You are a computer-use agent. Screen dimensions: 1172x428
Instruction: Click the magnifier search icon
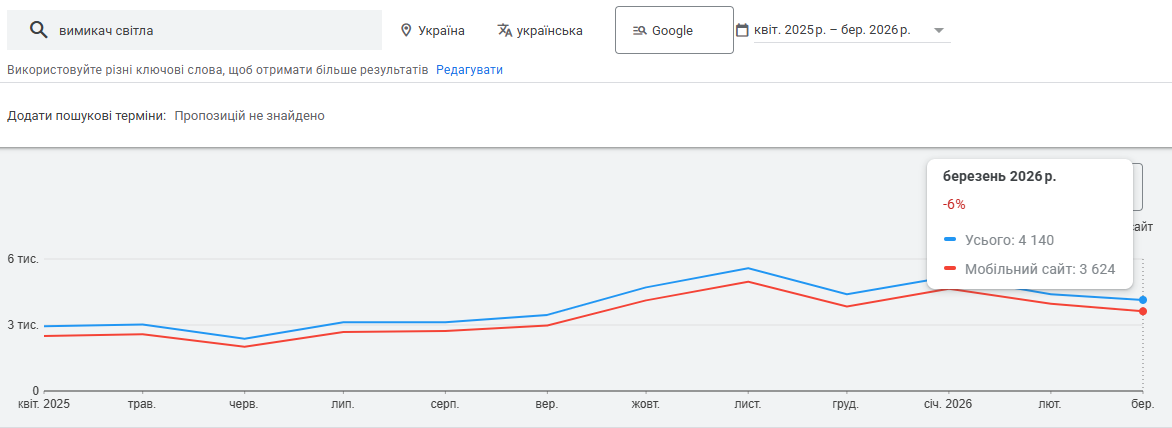(x=39, y=30)
